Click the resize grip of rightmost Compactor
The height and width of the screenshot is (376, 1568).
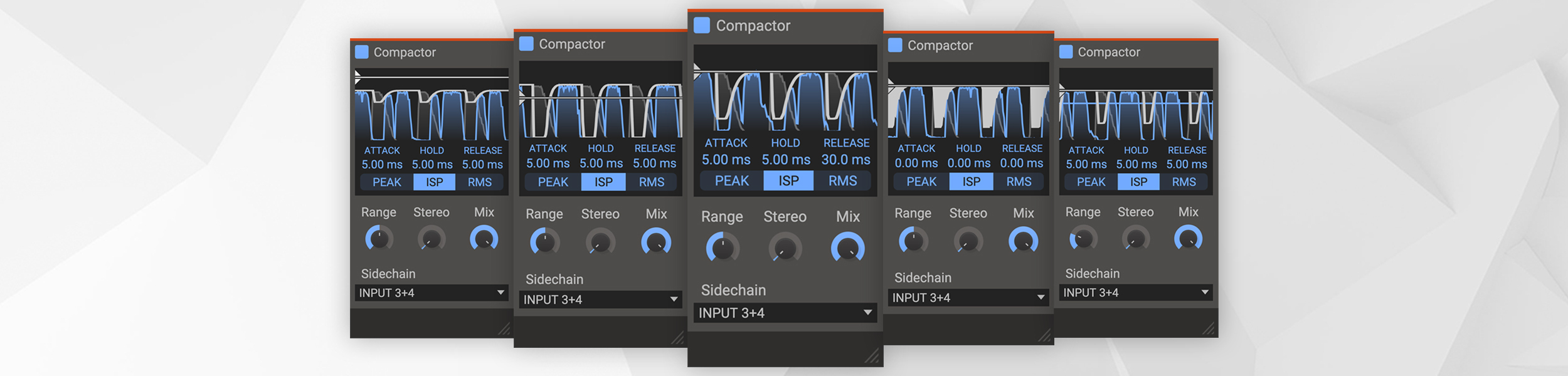pos(1209,329)
